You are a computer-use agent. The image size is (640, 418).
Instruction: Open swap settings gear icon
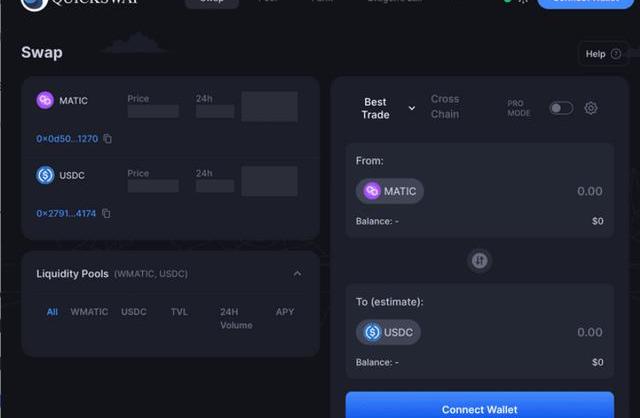pyautogui.click(x=591, y=108)
